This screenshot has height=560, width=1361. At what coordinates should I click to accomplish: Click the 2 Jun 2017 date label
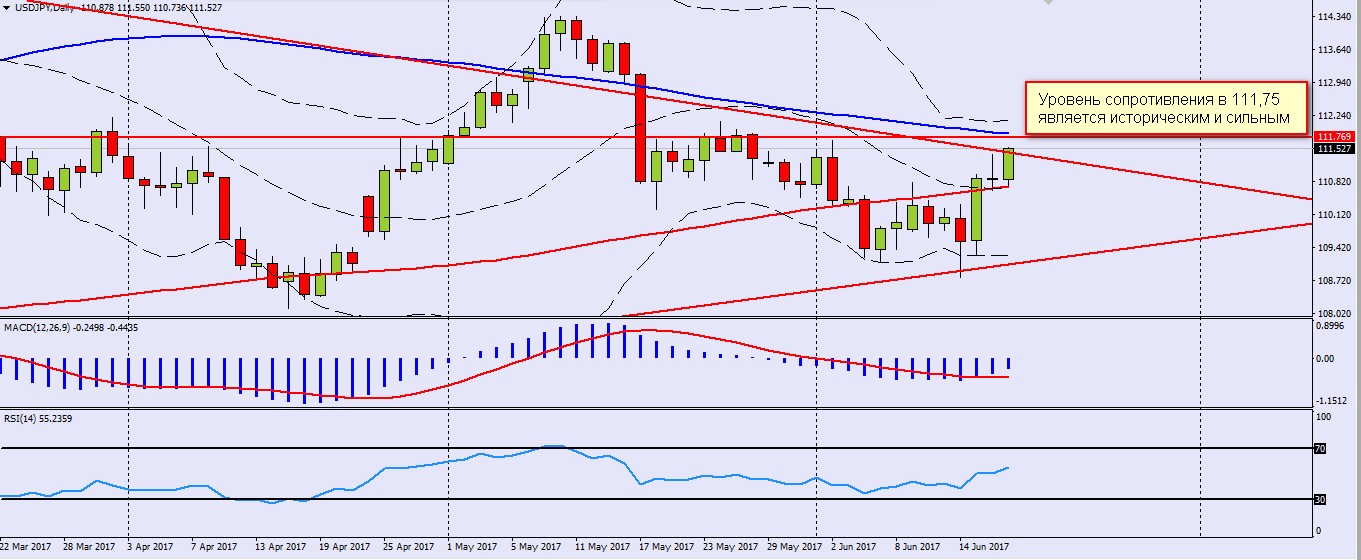coord(853,547)
